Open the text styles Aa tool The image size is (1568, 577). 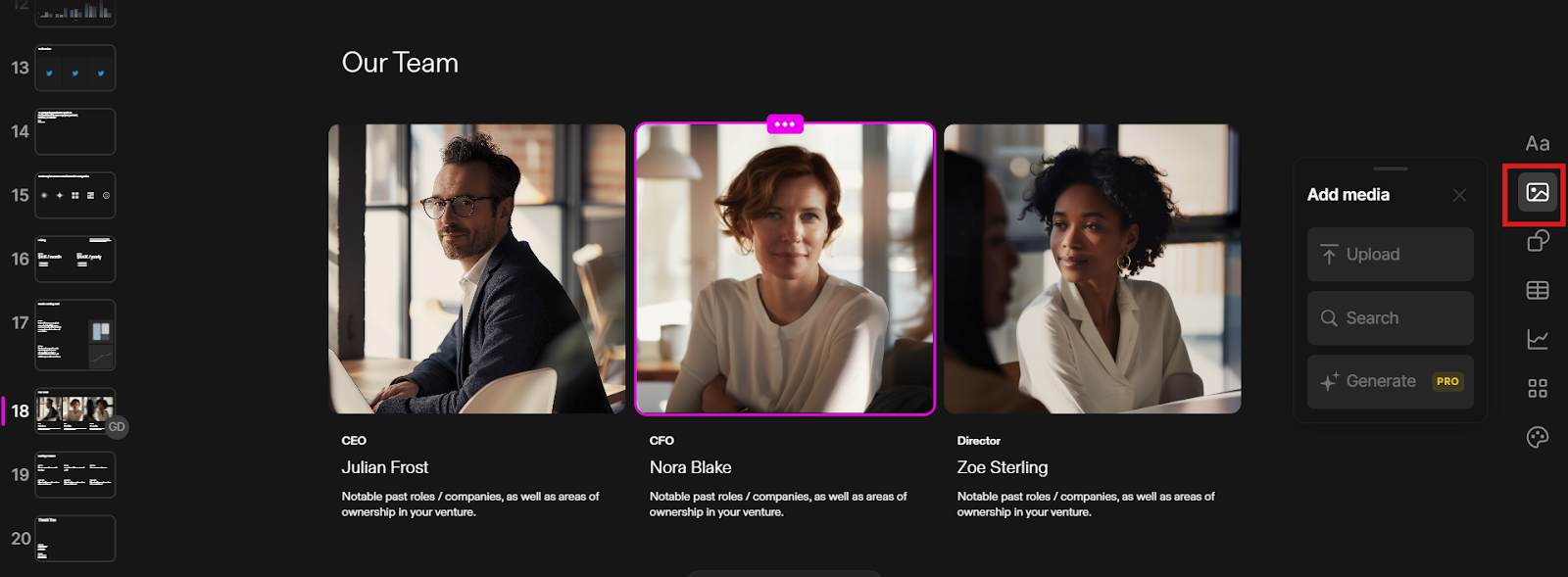point(1537,144)
